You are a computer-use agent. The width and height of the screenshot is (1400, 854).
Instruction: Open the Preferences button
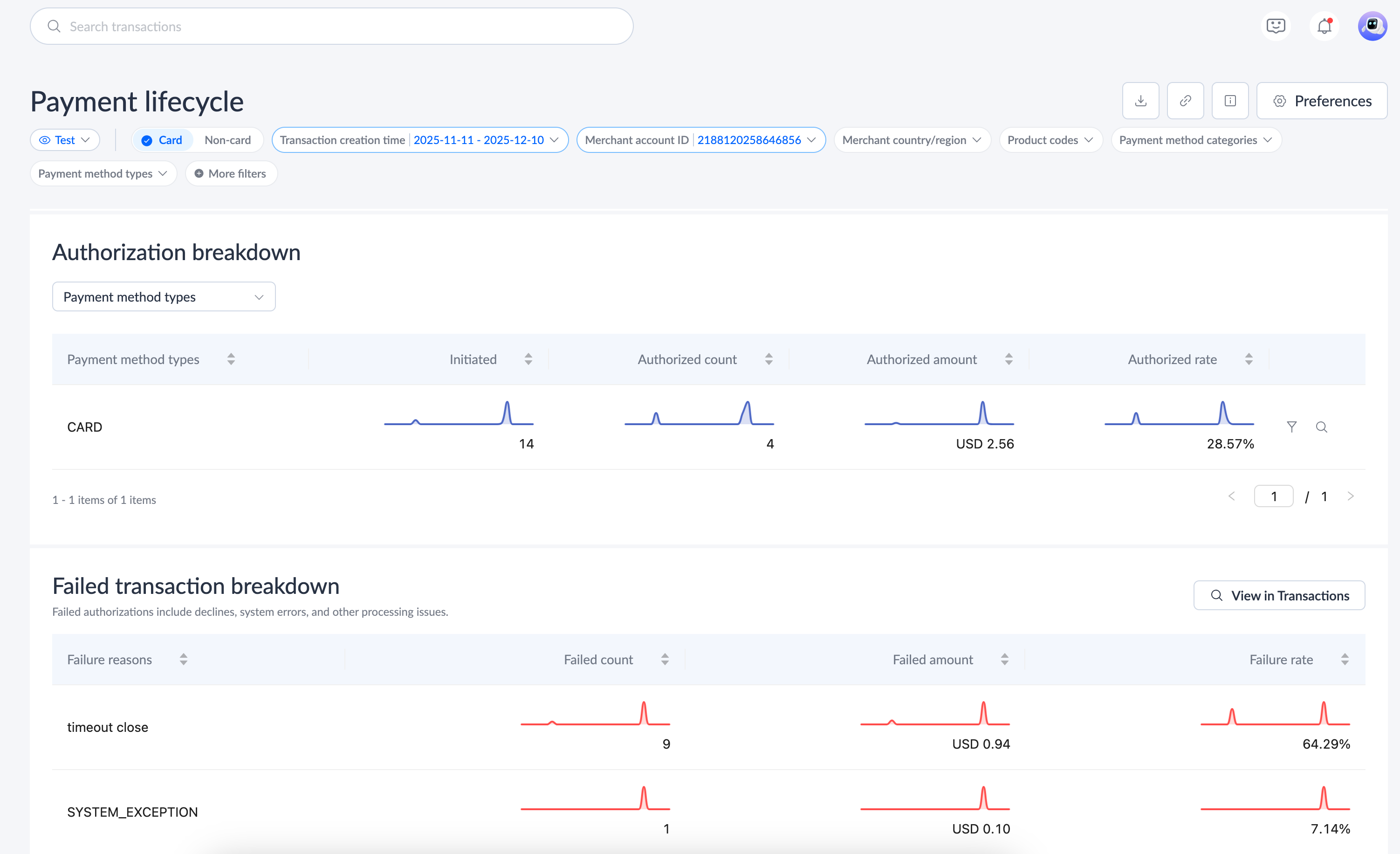[1322, 101]
